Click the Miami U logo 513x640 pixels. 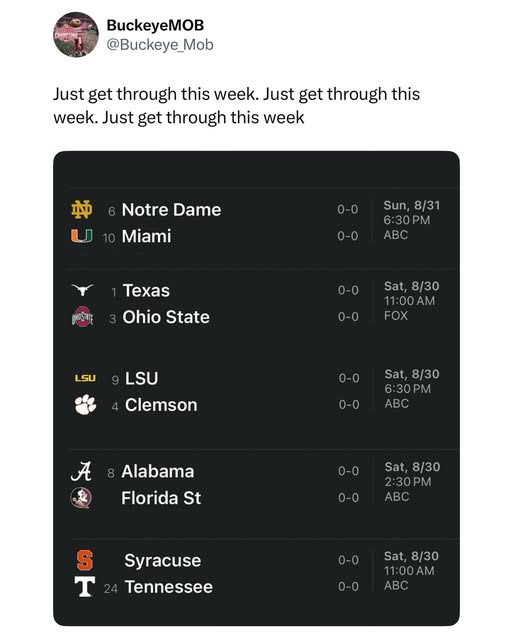point(82,236)
